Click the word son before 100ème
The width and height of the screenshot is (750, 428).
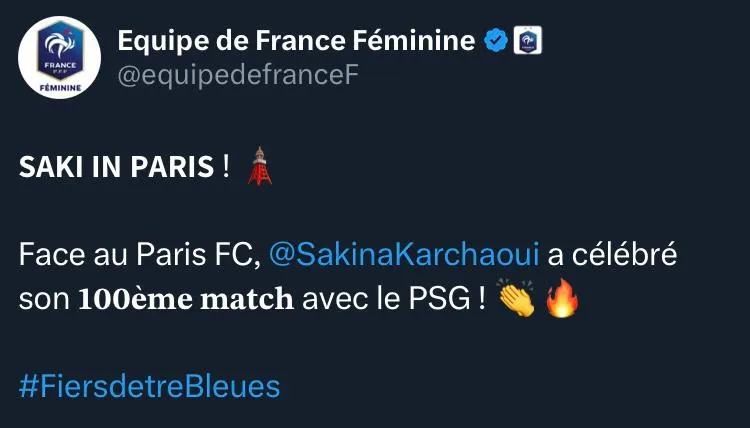(43, 300)
